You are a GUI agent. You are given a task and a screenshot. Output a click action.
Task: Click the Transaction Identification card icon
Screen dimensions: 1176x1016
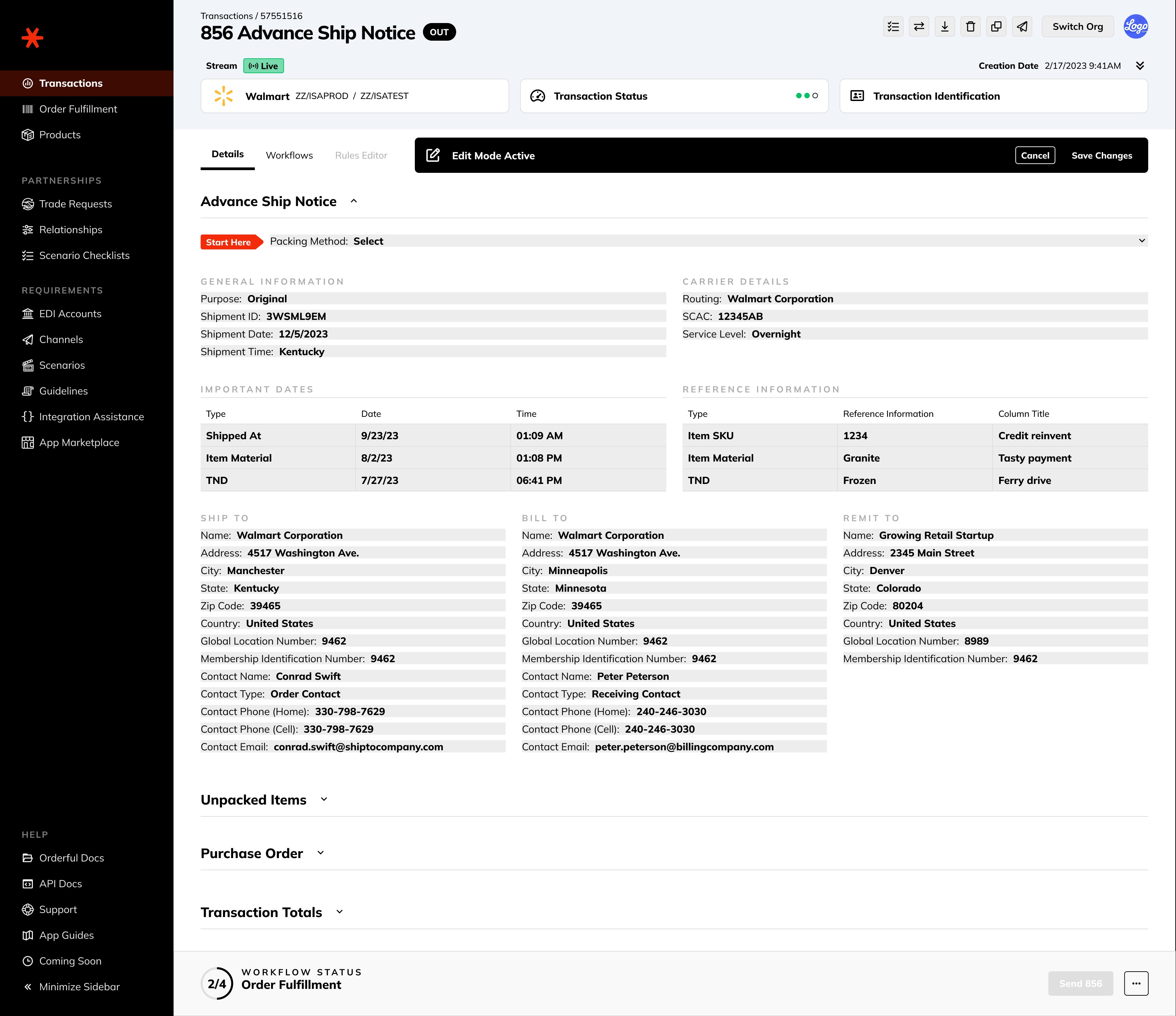(857, 96)
